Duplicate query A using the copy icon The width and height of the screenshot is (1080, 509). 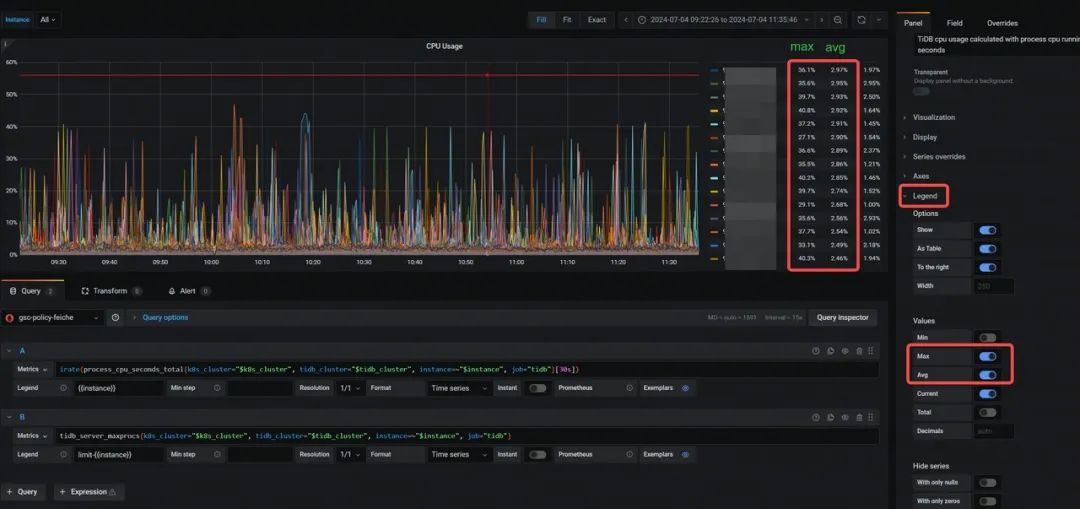pyautogui.click(x=831, y=351)
